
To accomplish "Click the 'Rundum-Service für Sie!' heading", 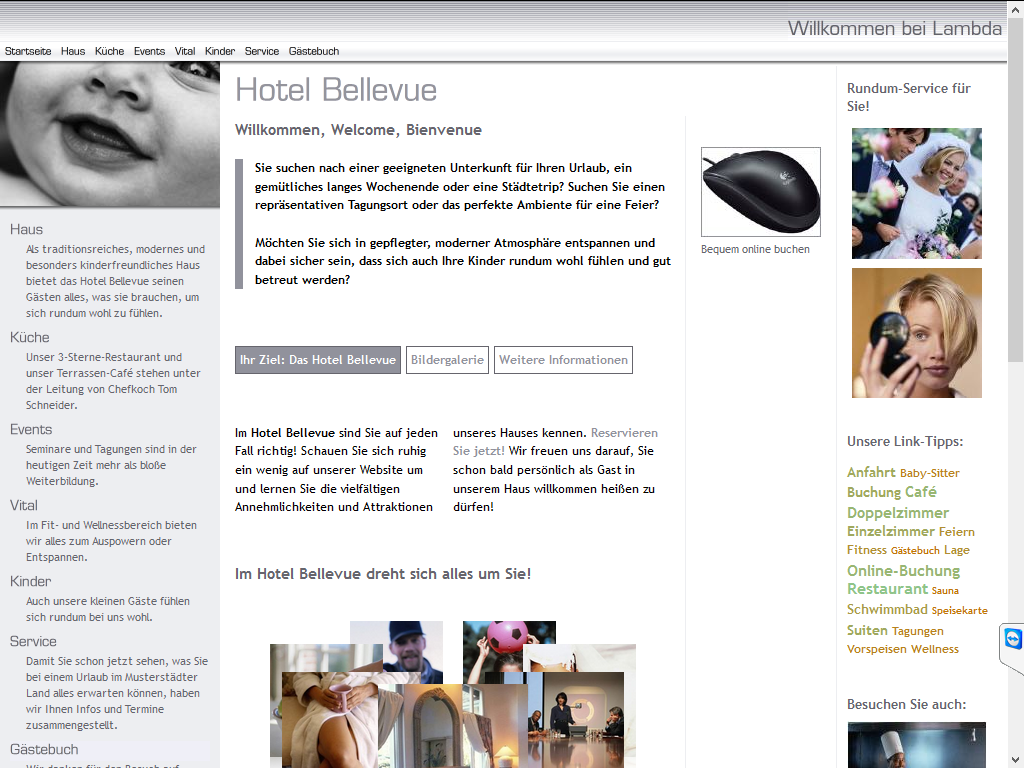I will pyautogui.click(x=909, y=97).
